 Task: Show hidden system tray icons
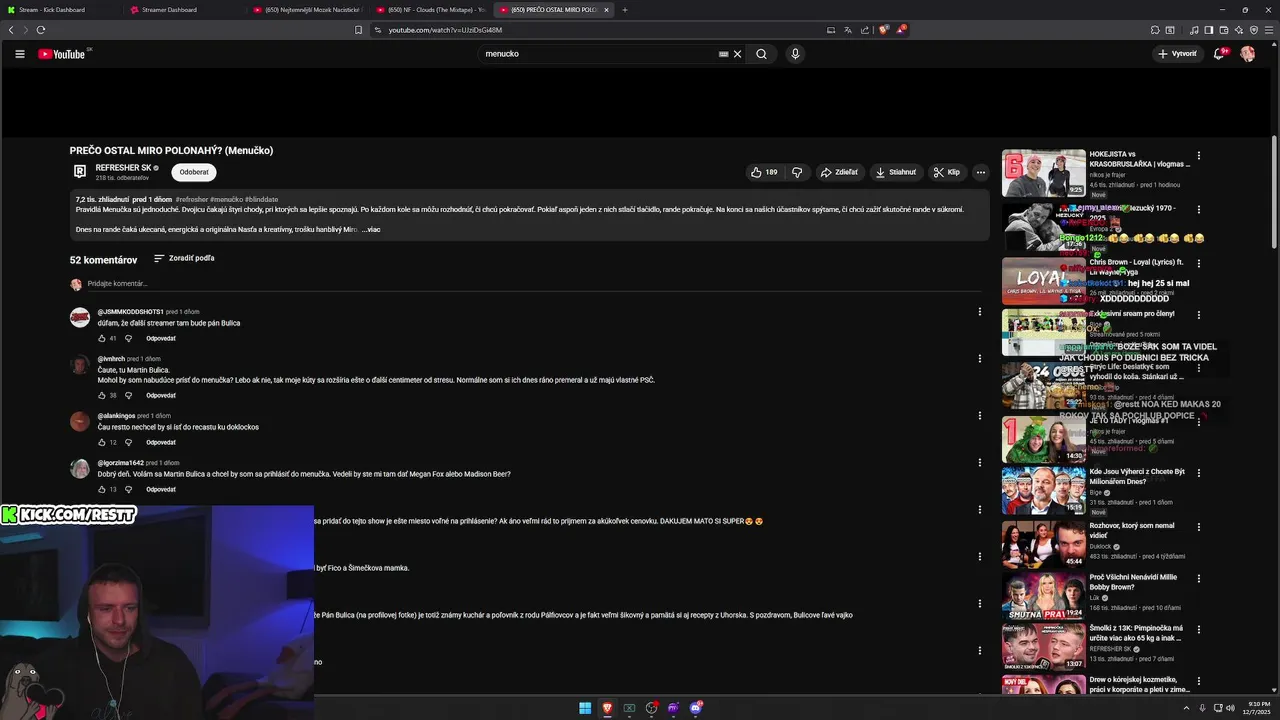coord(1186,708)
